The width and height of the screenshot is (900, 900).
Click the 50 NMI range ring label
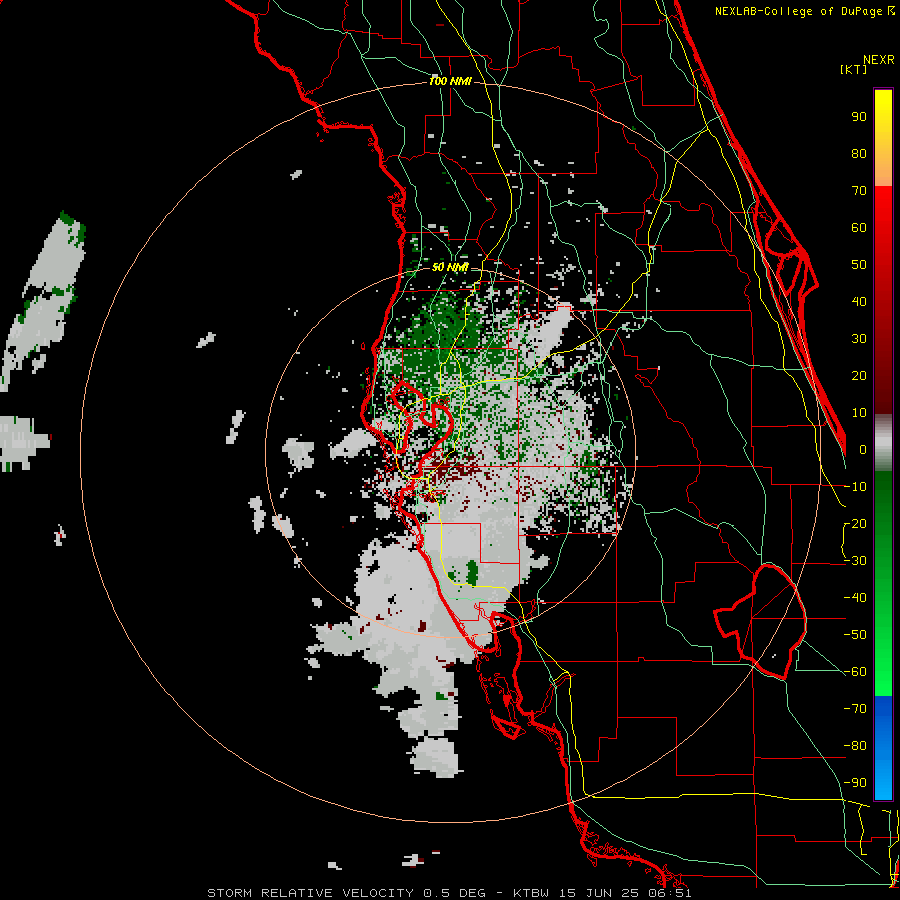(450, 267)
